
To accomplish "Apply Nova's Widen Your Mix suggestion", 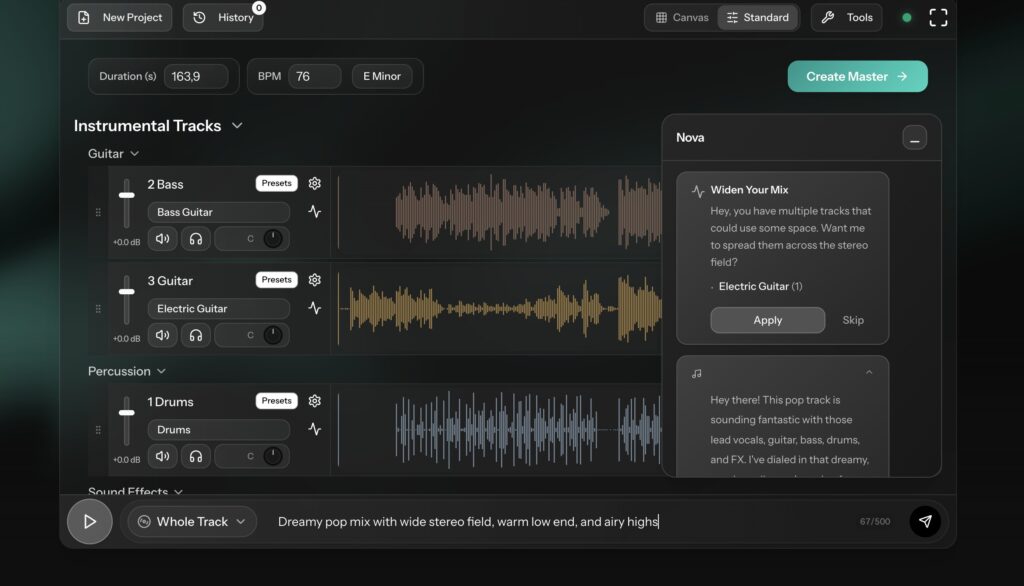I will 767,320.
